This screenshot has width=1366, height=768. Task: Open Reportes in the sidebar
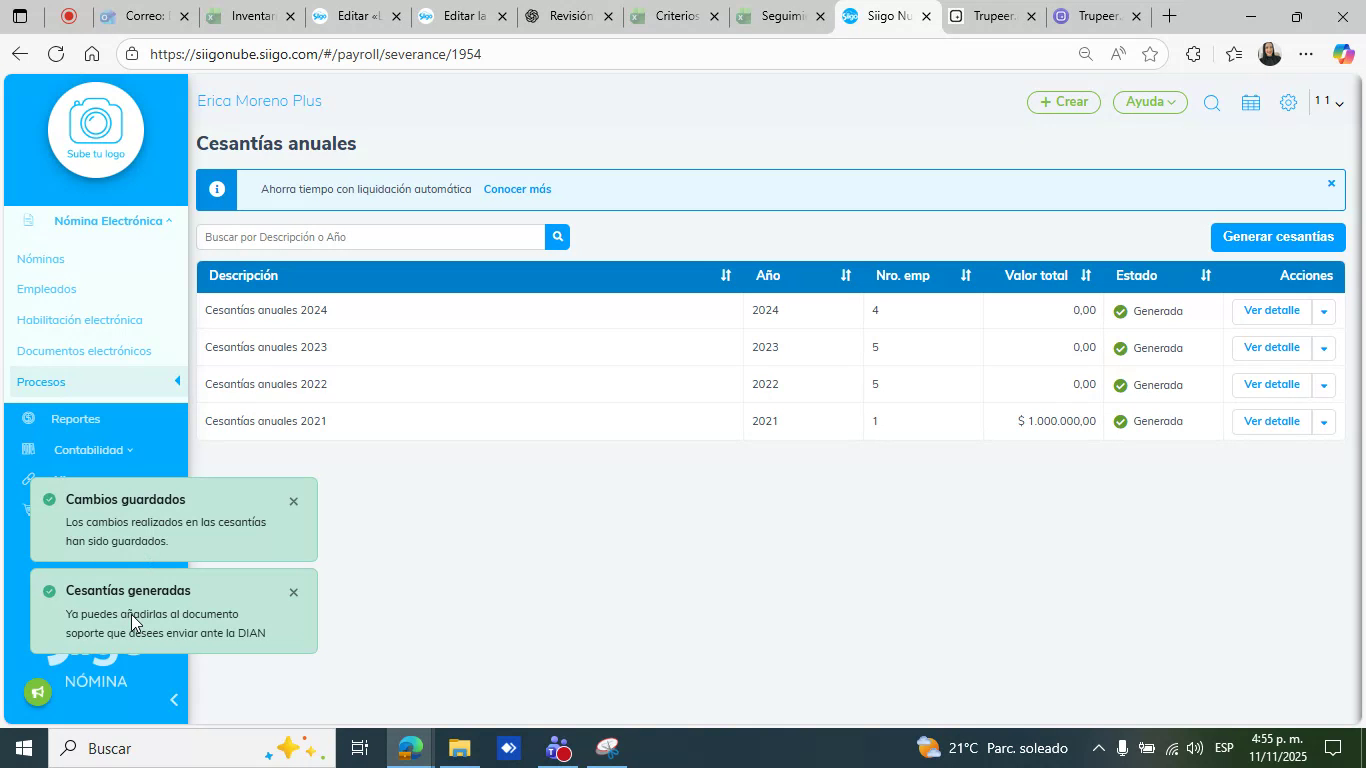pos(75,419)
